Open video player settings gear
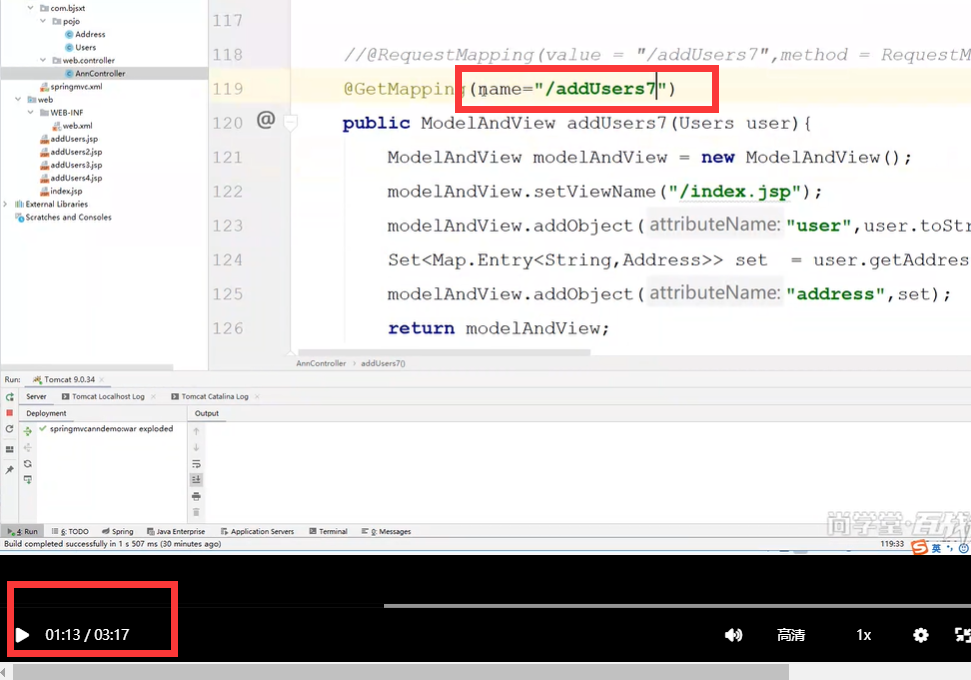The height and width of the screenshot is (680, 971). tap(921, 635)
